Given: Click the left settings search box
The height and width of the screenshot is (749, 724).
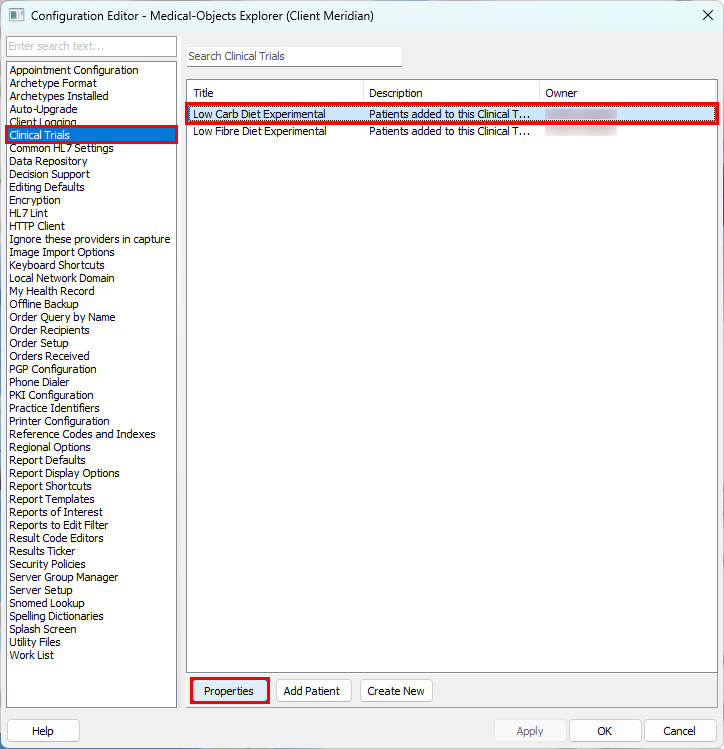Looking at the screenshot, I should (91, 47).
